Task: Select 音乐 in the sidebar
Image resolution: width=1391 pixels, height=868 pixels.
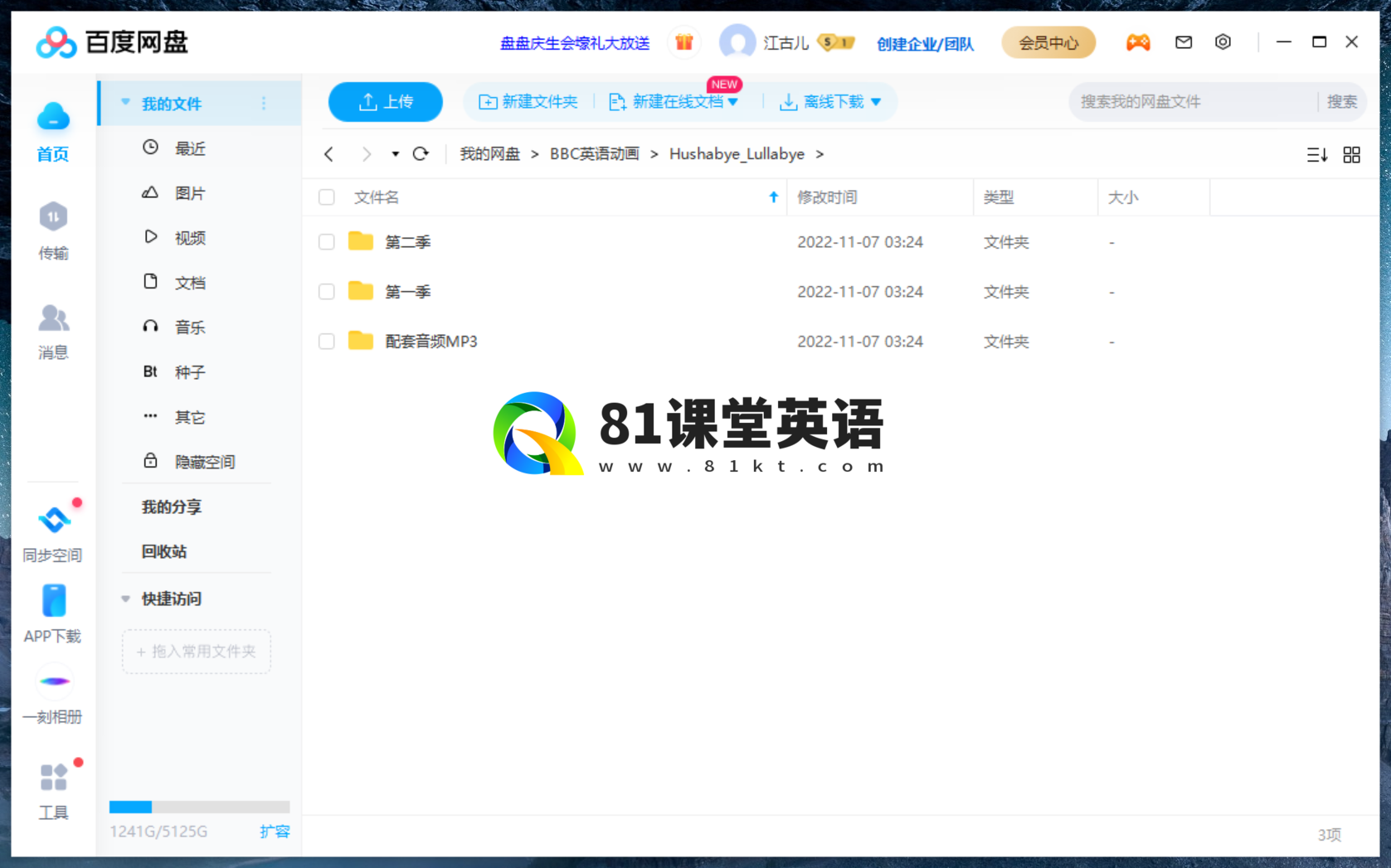Action: (190, 327)
